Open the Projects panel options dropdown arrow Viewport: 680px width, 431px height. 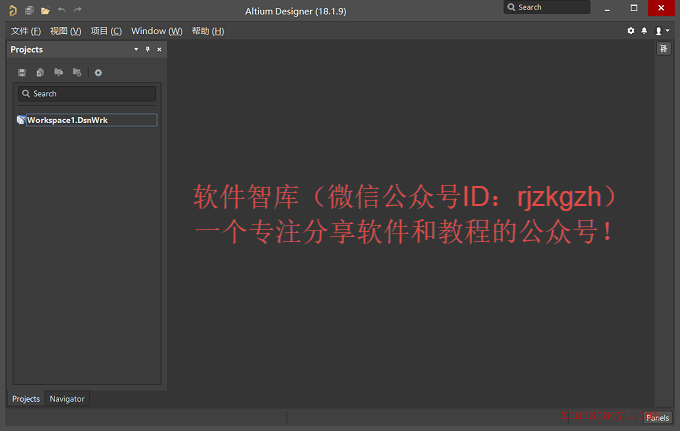136,49
